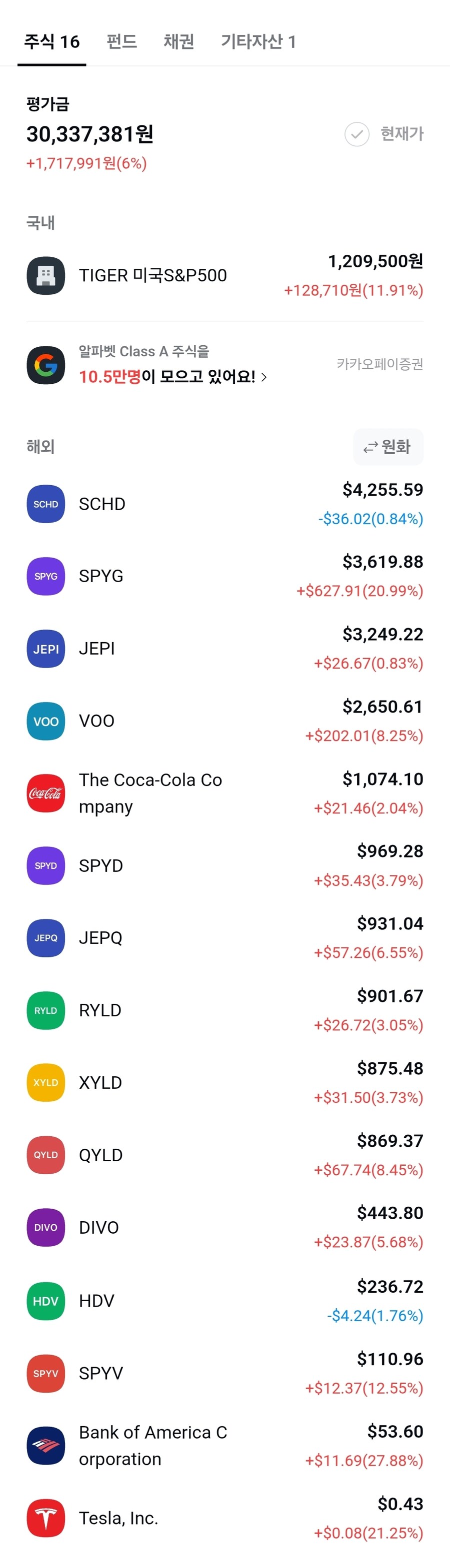Tap the Tesla logo icon
The height and width of the screenshot is (1568, 450).
(45, 1518)
